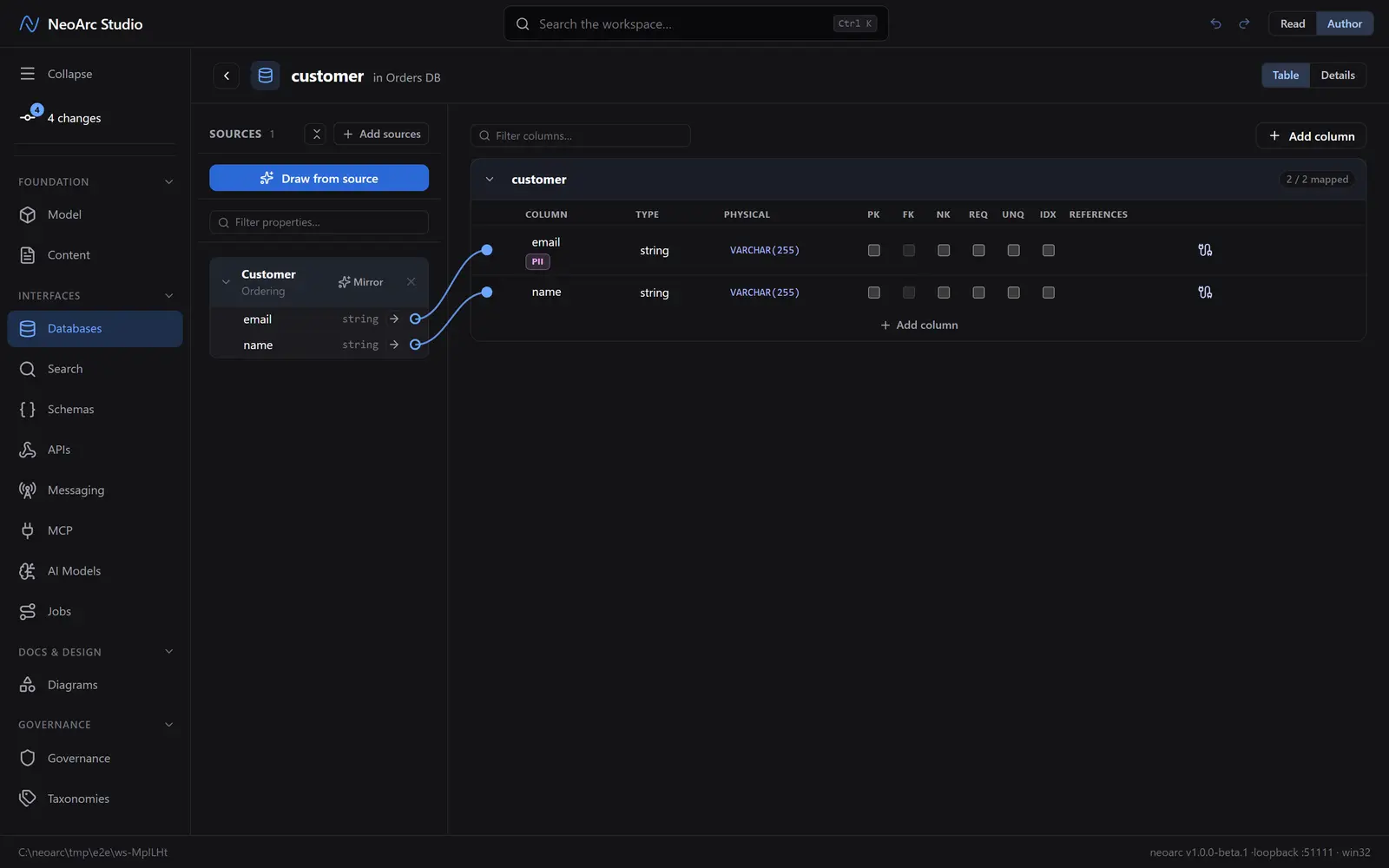Collapse the Customer source entity
Screen dimensions: 1389x868
pos(226,282)
